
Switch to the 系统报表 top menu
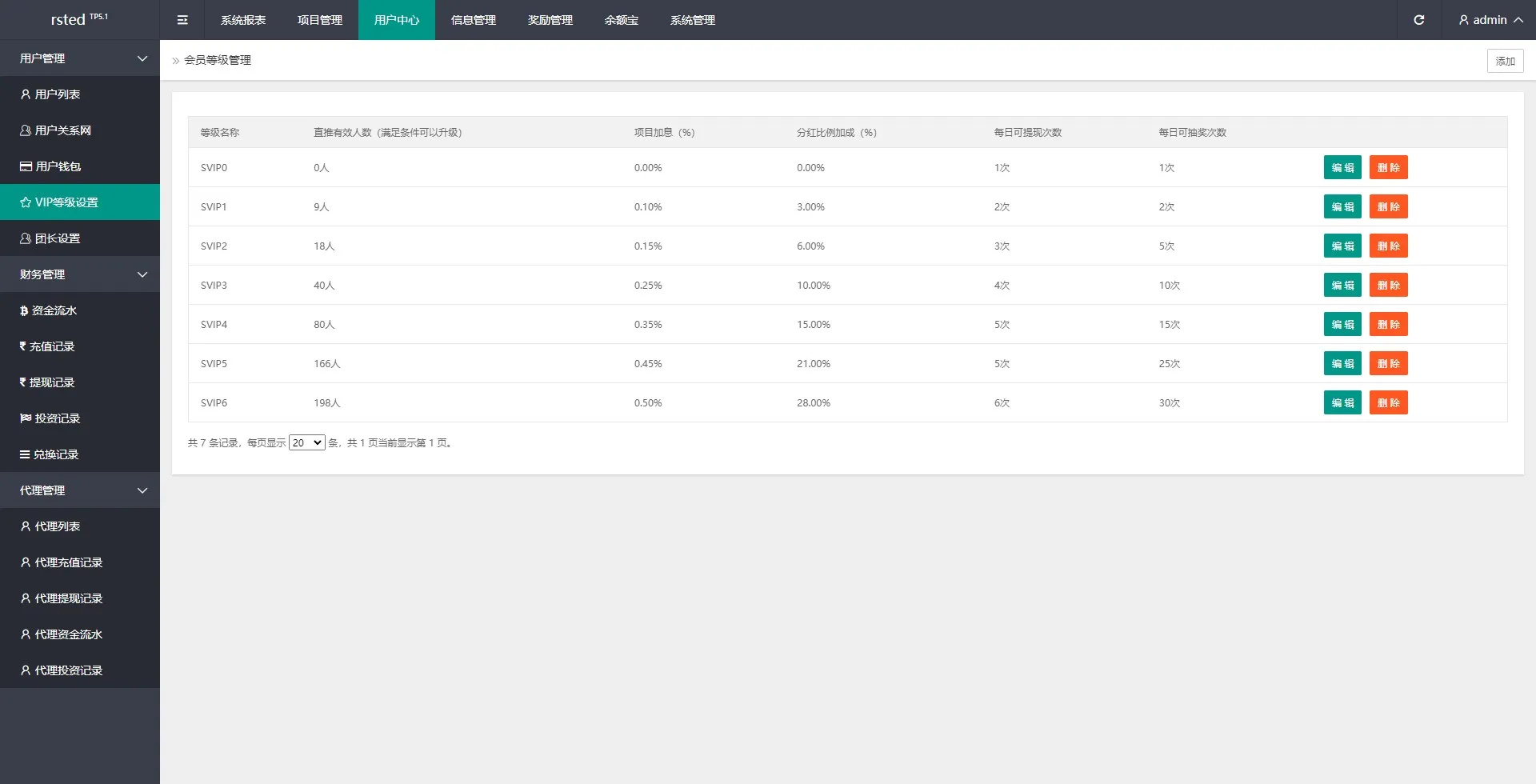point(243,20)
